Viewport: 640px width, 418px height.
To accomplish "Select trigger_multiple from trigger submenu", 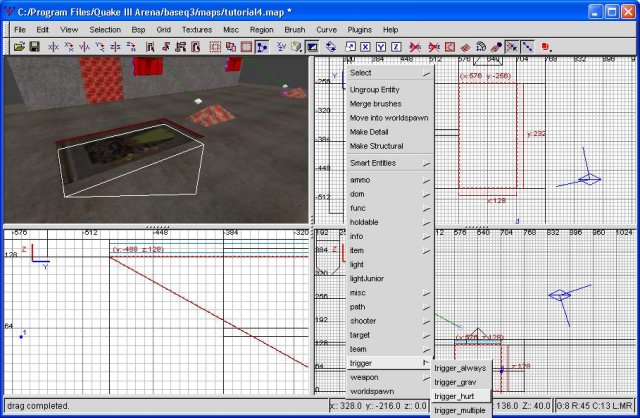I will pos(461,411).
